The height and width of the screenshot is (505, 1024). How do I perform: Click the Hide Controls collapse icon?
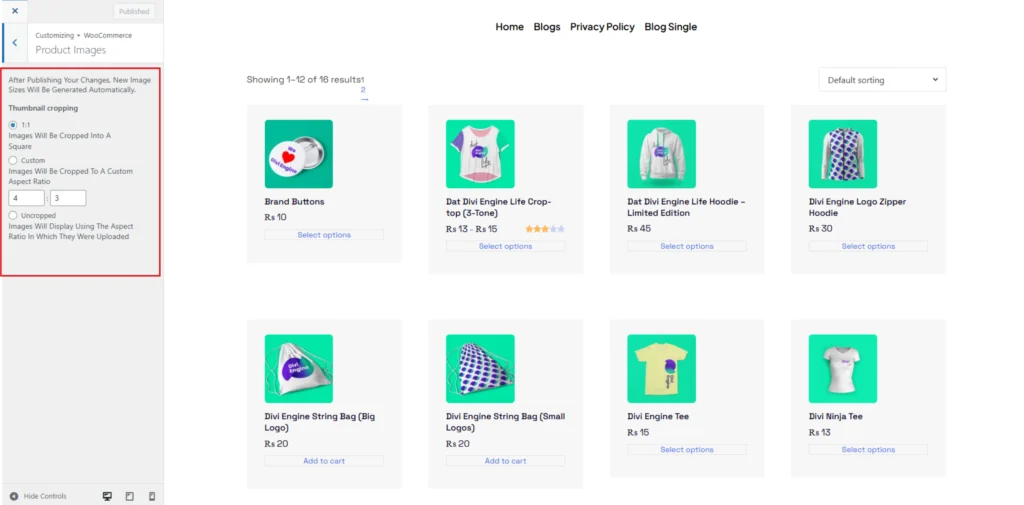click(x=14, y=497)
